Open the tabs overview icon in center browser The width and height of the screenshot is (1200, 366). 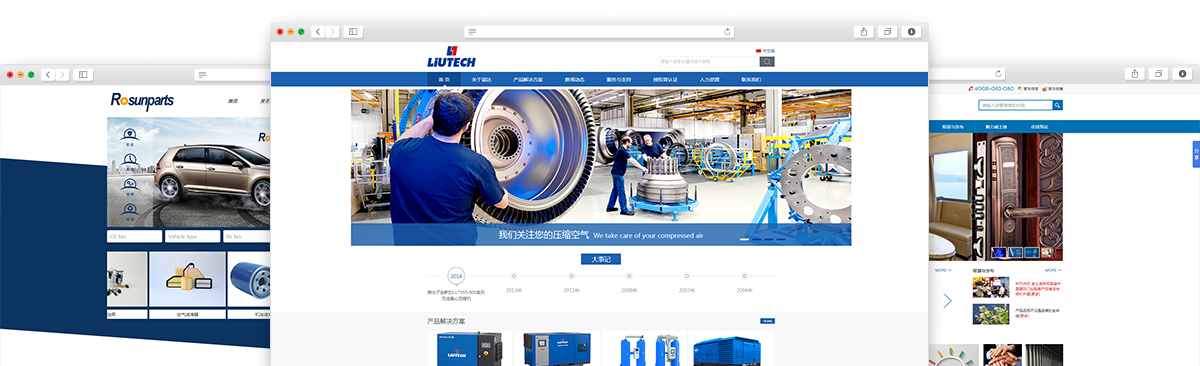[887, 32]
